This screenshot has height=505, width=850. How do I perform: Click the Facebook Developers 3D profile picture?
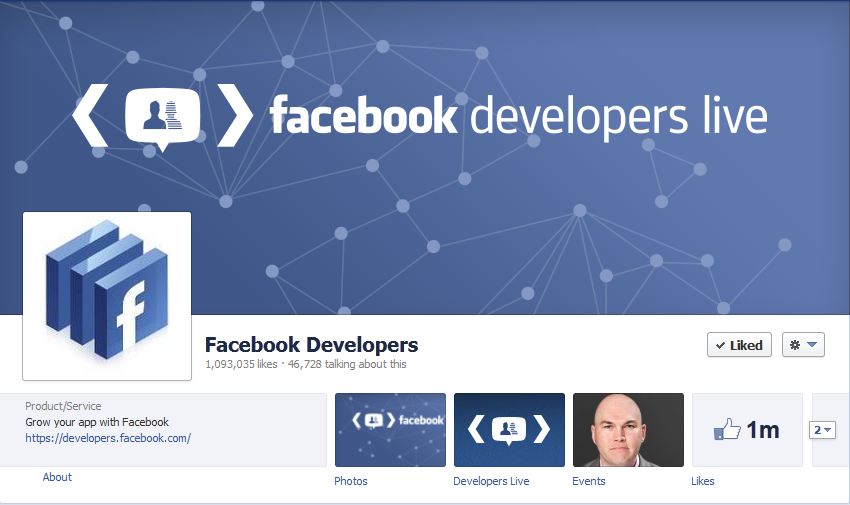pyautogui.click(x=107, y=296)
